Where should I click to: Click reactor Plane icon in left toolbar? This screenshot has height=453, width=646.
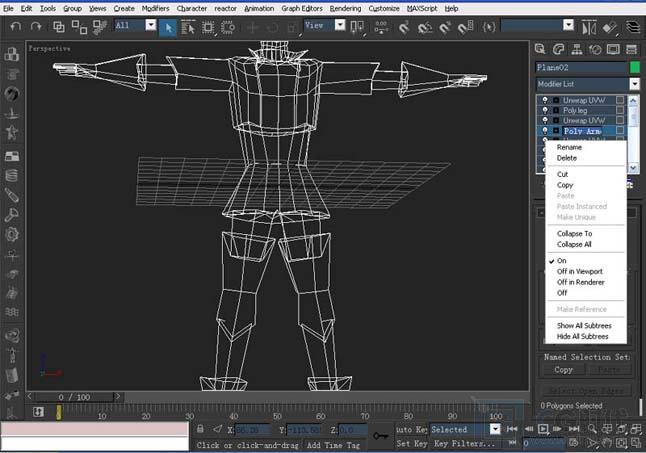pyautogui.click(x=12, y=156)
